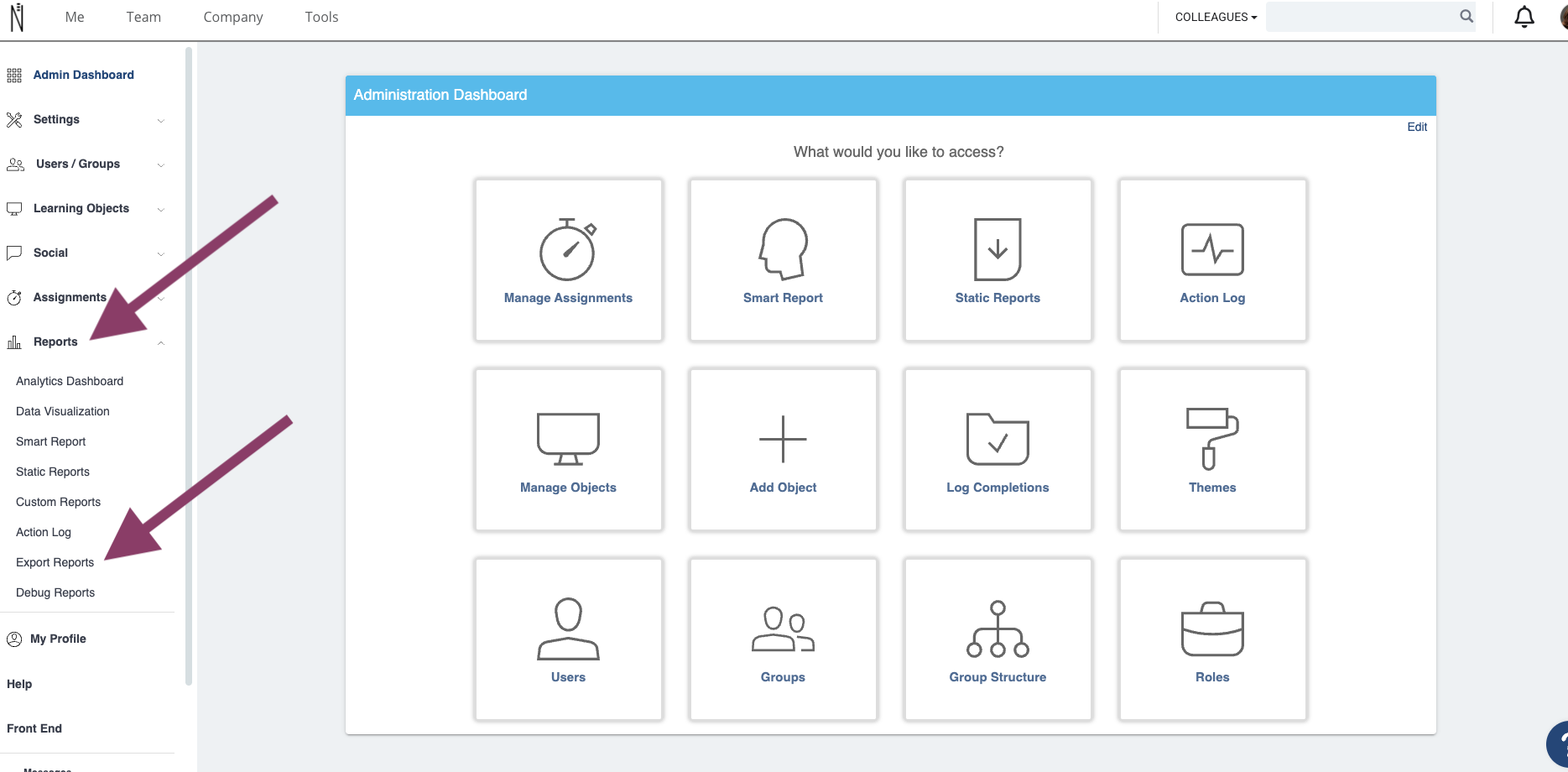Expand the Social section chevron
Image resolution: width=1568 pixels, height=772 pixels.
(160, 254)
